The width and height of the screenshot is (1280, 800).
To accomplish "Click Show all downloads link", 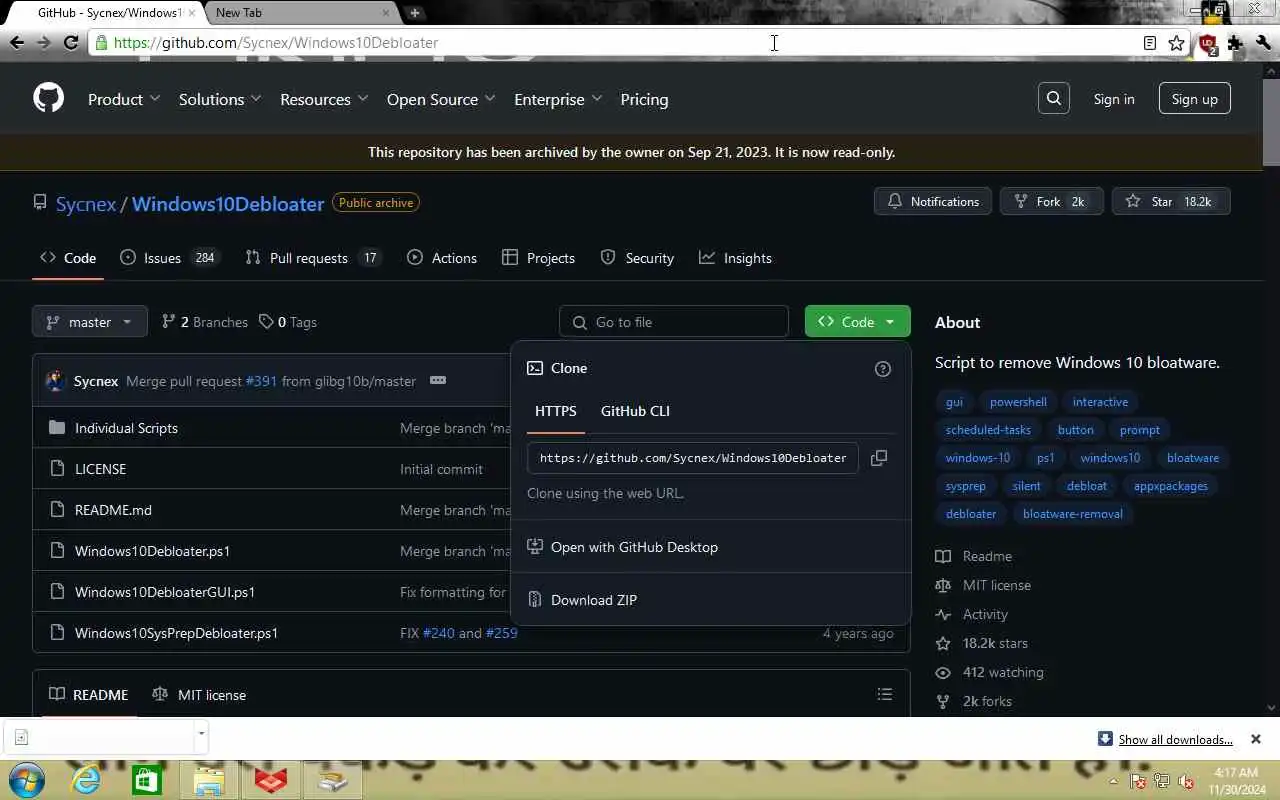I will (1175, 740).
